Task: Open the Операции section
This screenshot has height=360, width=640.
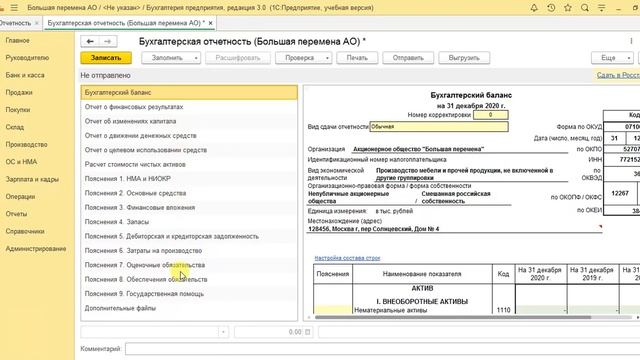Action: coord(20,197)
